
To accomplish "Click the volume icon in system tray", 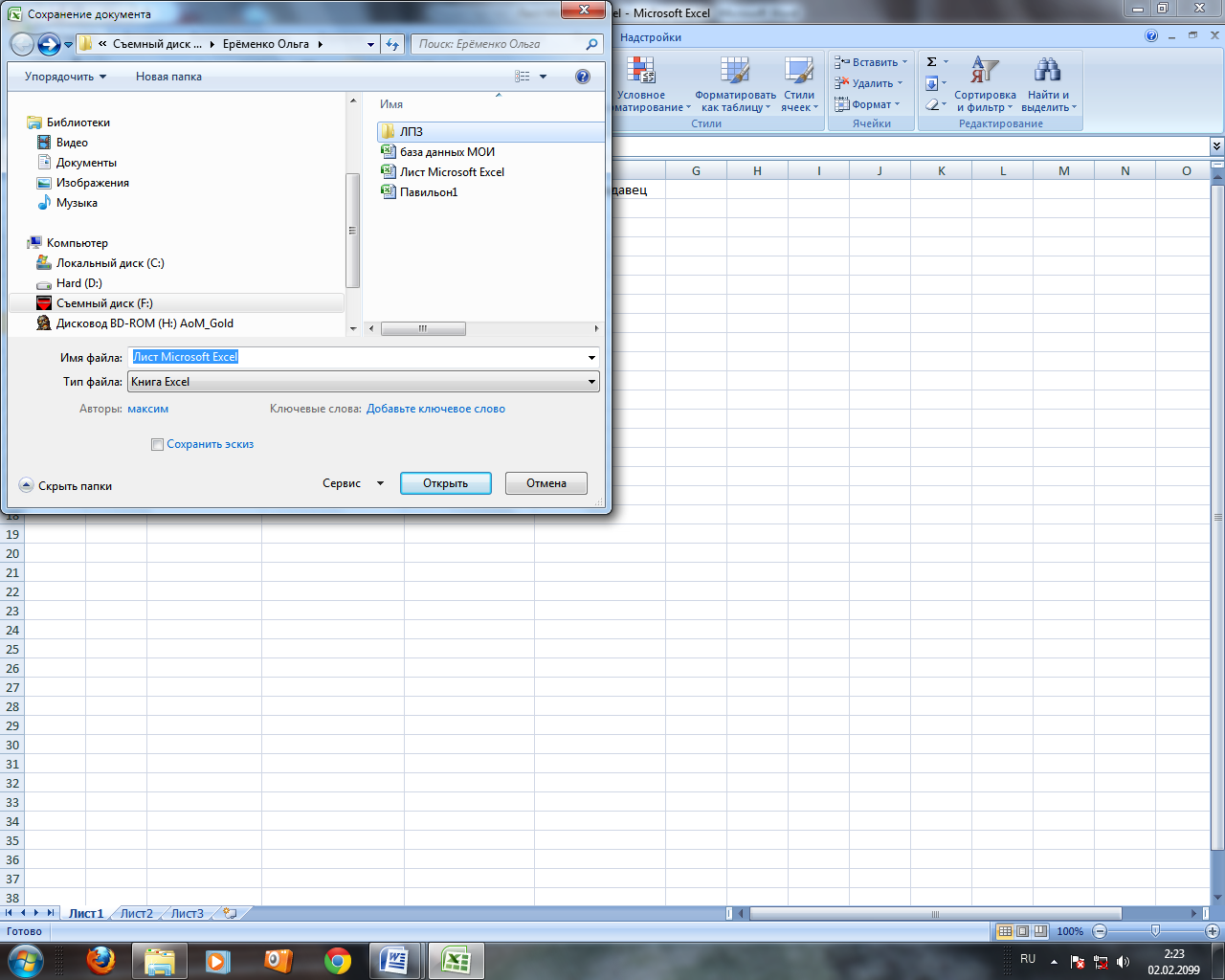I will coord(1124,962).
